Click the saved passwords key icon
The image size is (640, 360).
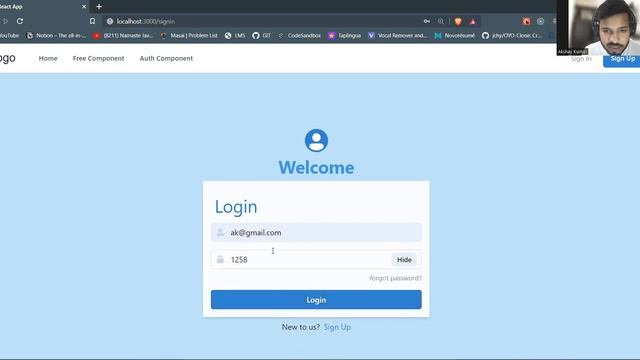(x=427, y=21)
